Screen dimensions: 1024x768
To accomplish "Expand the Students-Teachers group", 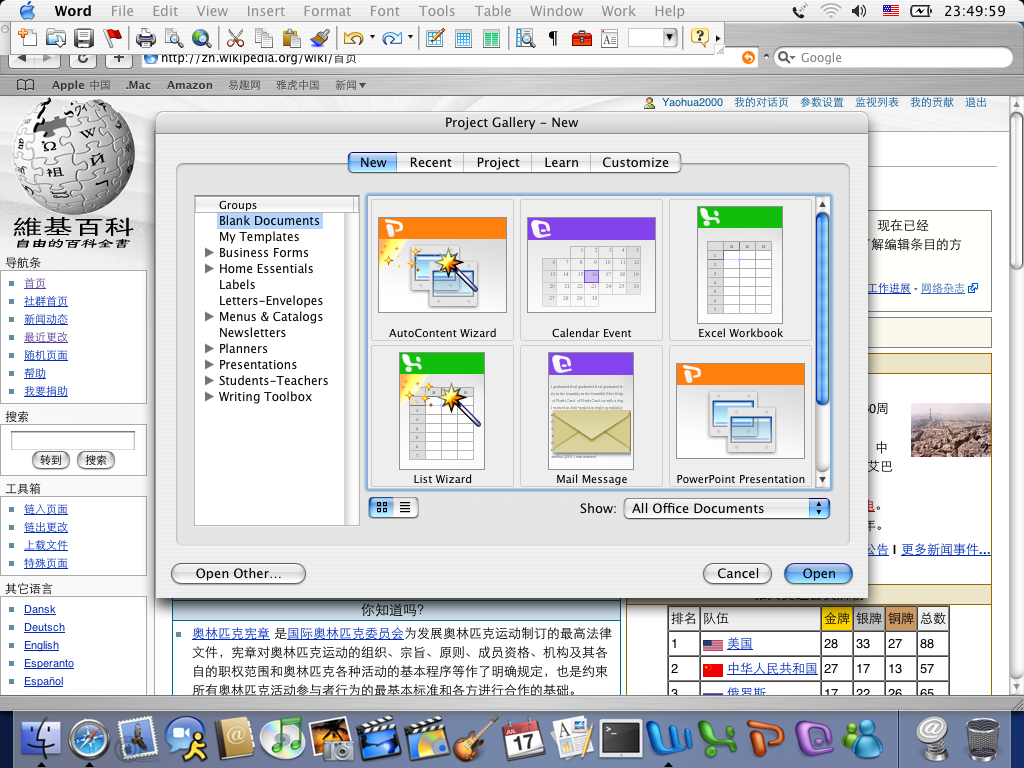I will pos(209,380).
